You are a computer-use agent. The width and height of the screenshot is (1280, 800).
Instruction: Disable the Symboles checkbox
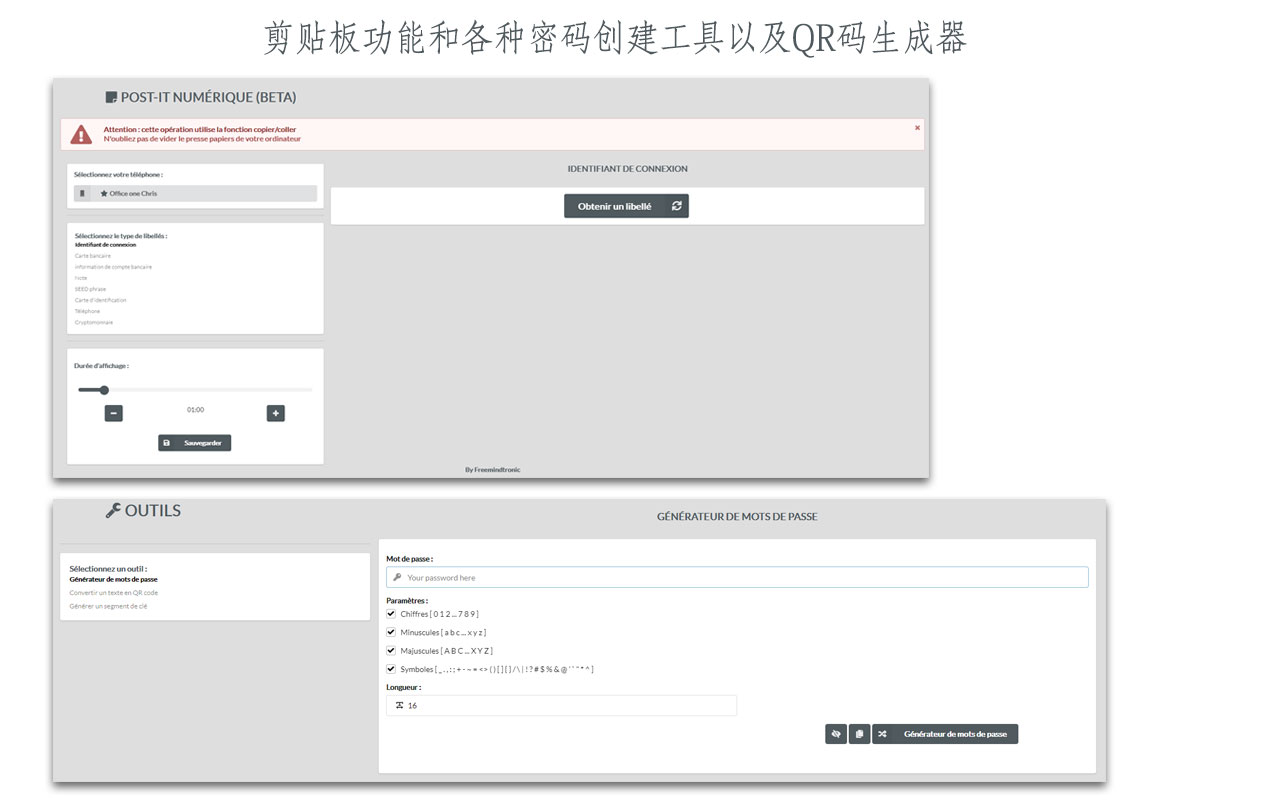click(391, 668)
